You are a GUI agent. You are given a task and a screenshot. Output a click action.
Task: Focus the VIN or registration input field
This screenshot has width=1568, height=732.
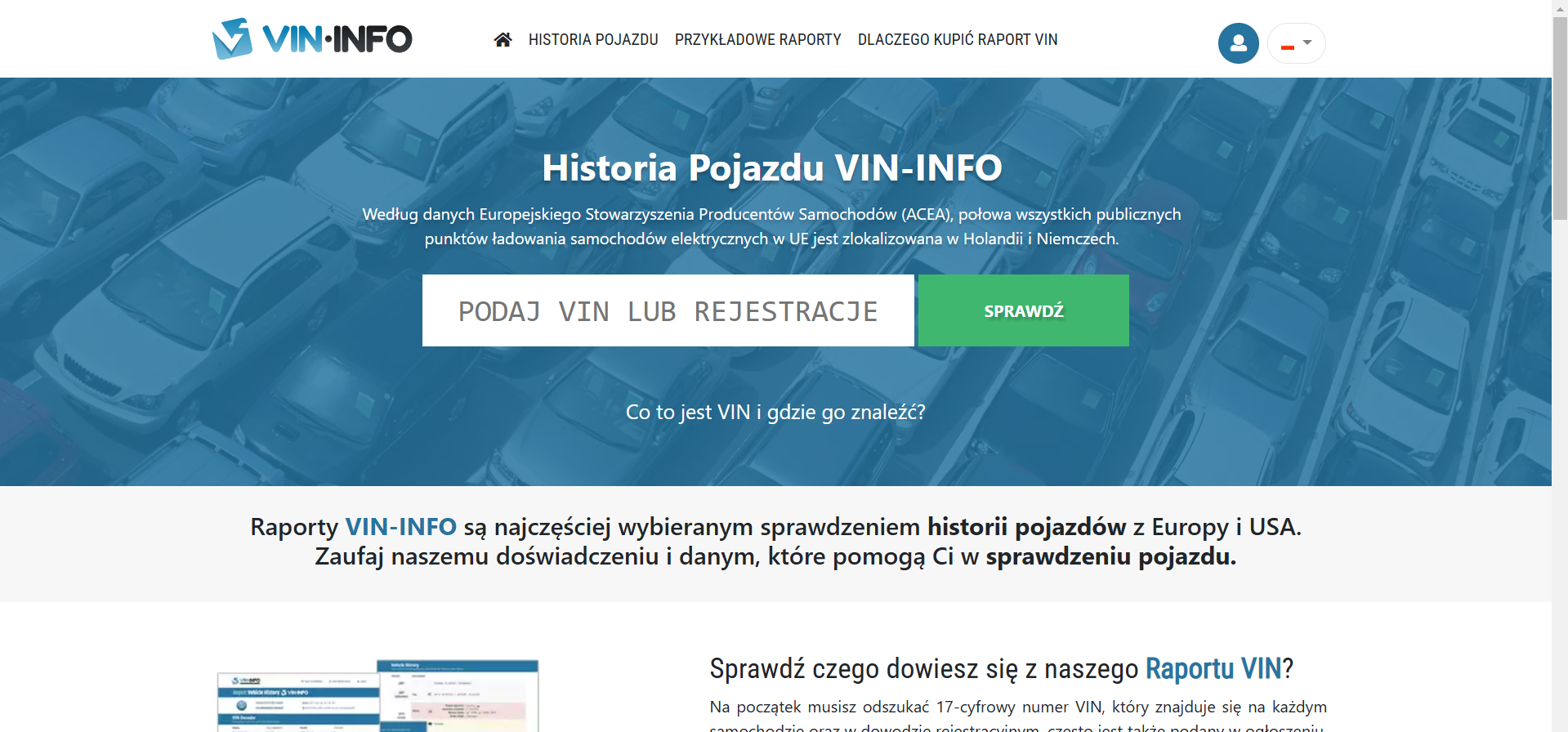[x=668, y=310]
